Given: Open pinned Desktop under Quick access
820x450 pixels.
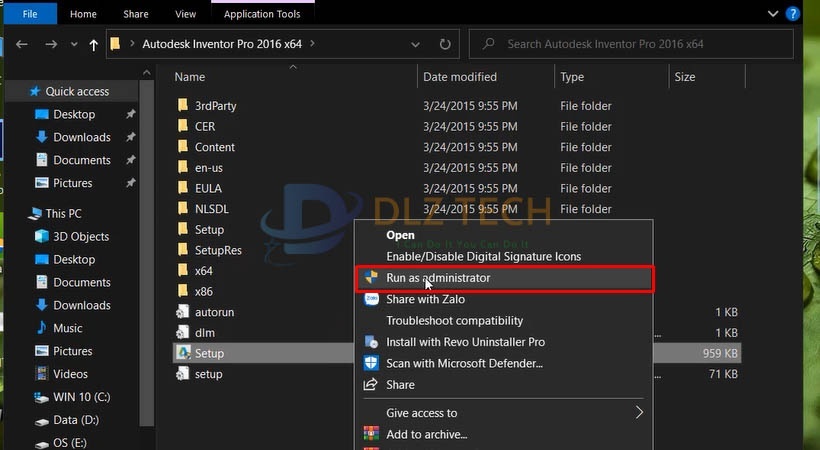Looking at the screenshot, I should point(74,115).
